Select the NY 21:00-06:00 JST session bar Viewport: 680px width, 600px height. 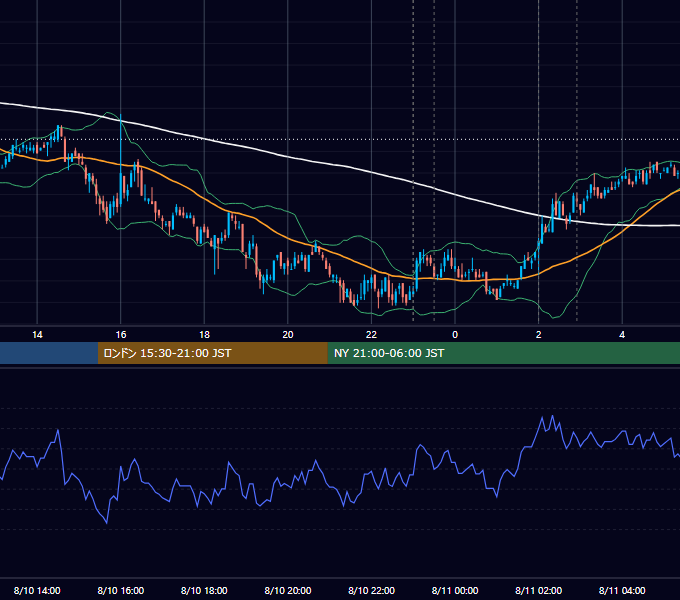503,353
